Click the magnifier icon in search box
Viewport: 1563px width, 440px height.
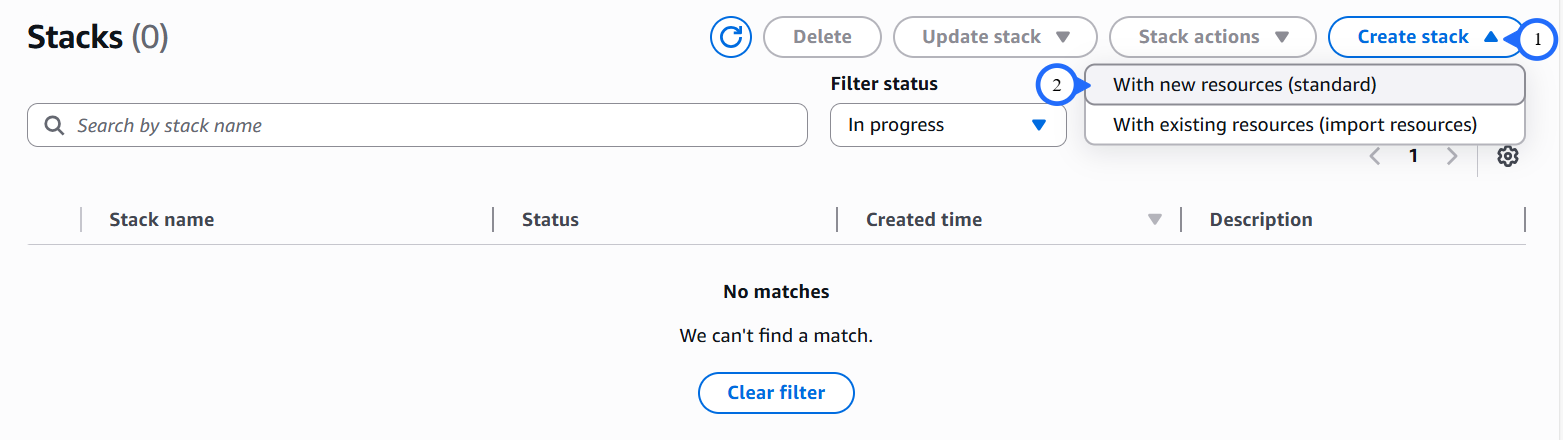coord(53,126)
